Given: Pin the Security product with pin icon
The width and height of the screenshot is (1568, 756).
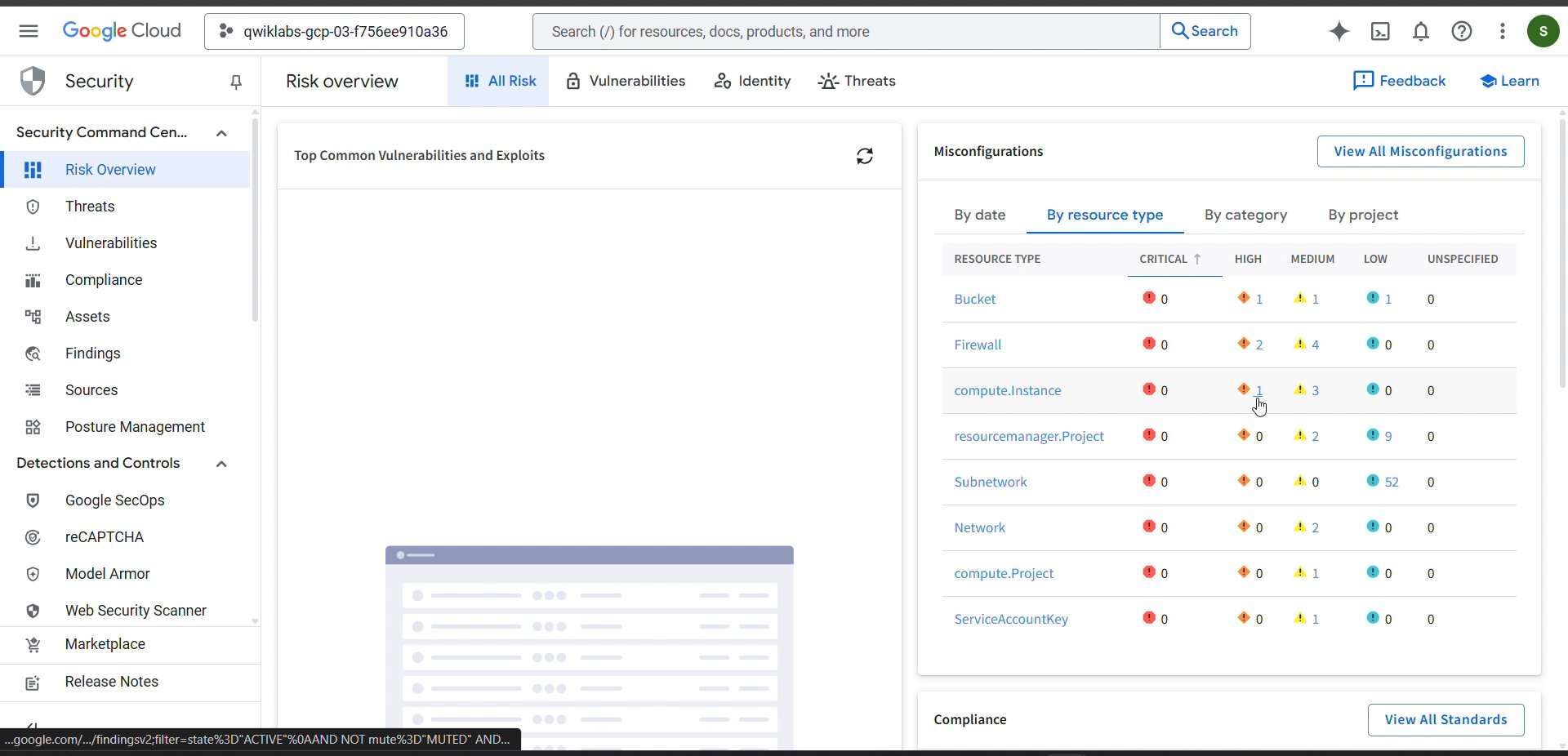Looking at the screenshot, I should (236, 82).
